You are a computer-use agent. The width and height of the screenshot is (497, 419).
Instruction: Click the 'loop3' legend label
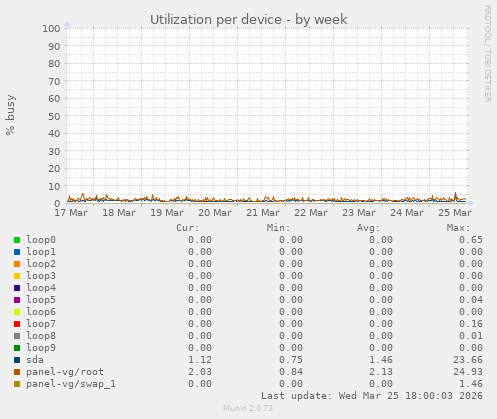pos(41,276)
